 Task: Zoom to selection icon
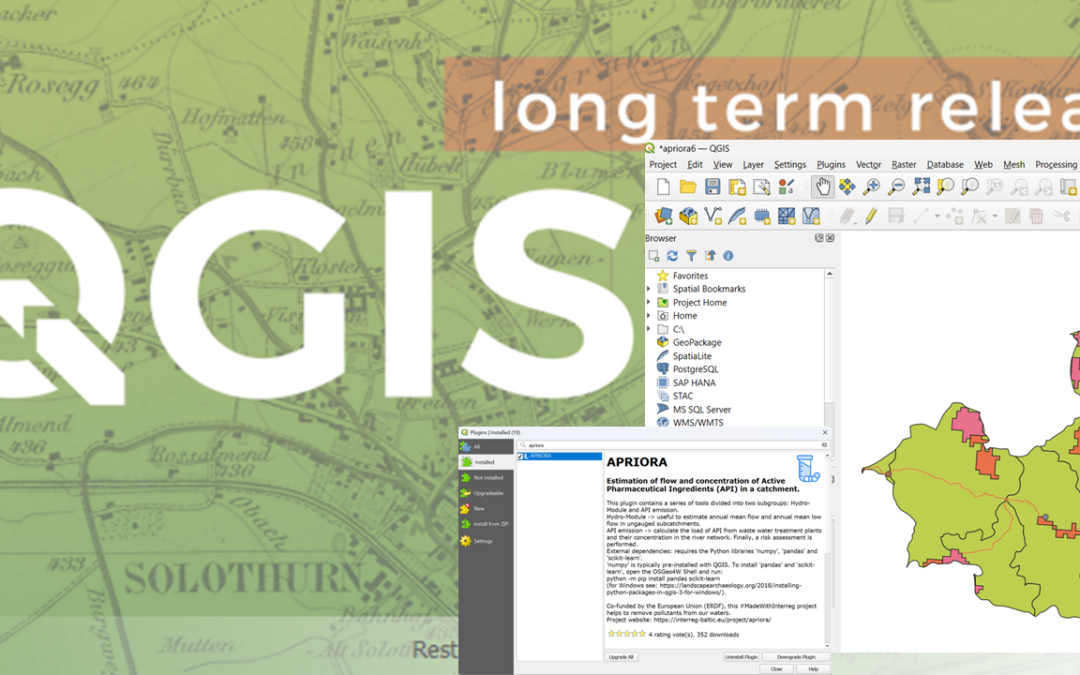point(945,187)
